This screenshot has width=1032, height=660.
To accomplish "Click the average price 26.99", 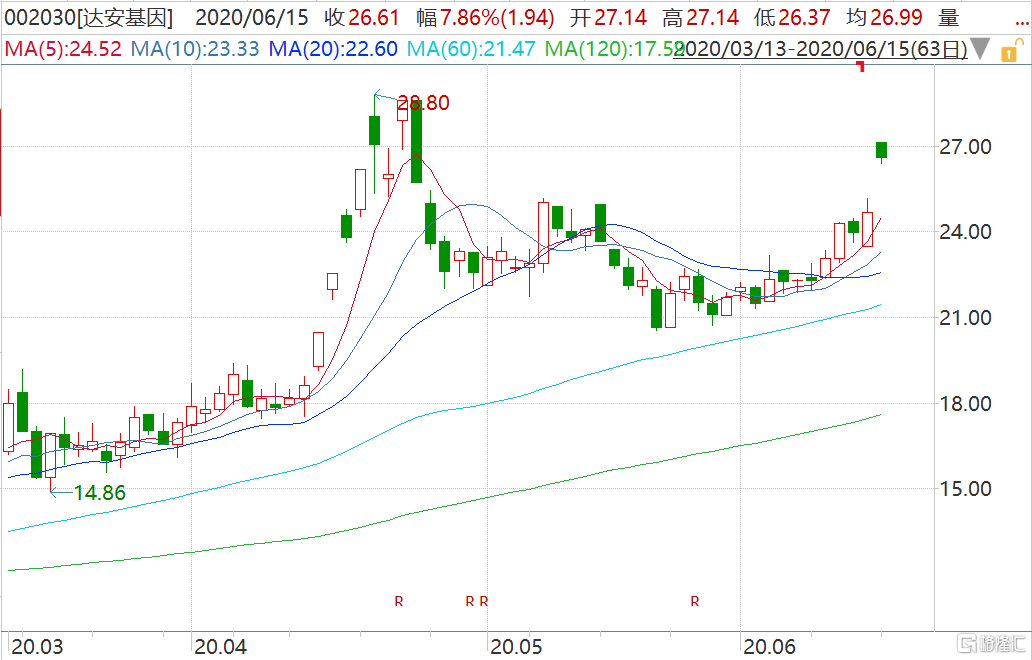I will 896,17.
